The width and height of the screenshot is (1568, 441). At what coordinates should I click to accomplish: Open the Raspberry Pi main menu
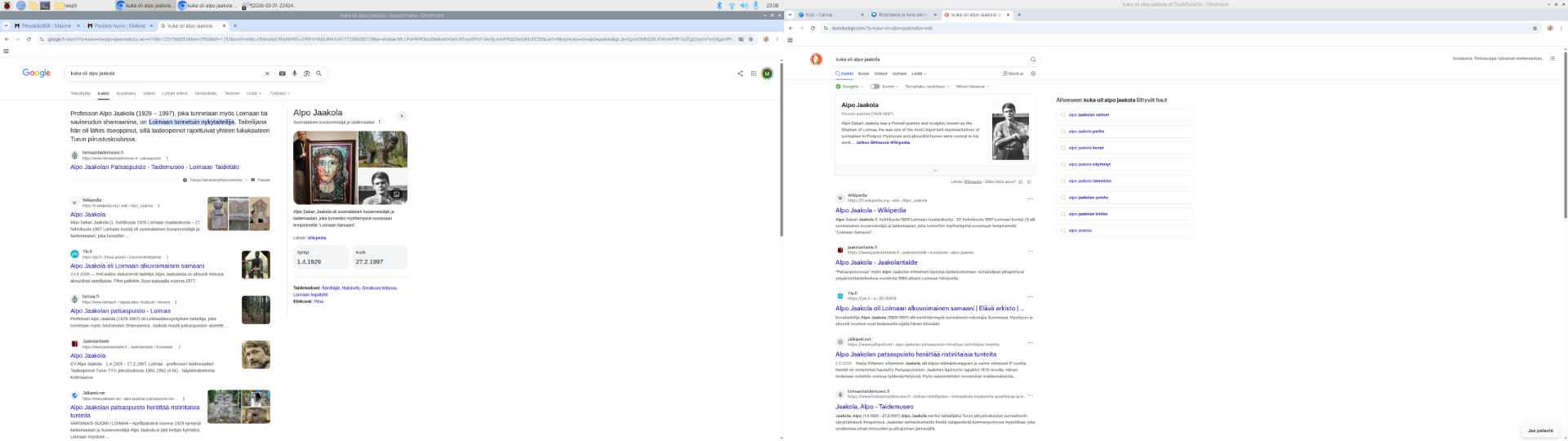(x=7, y=5)
